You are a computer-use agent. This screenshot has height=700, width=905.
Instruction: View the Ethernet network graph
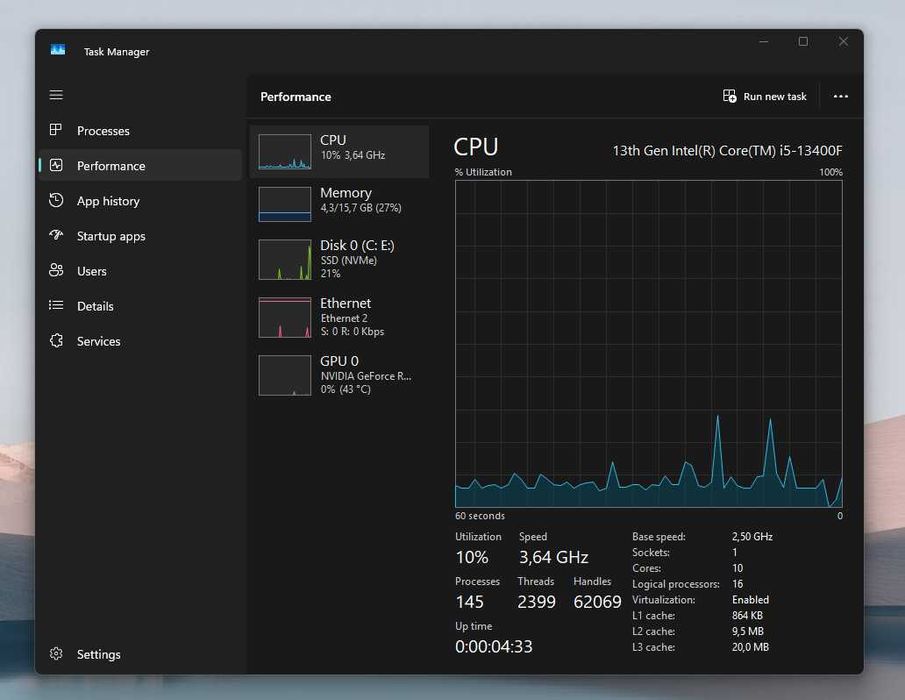[340, 317]
